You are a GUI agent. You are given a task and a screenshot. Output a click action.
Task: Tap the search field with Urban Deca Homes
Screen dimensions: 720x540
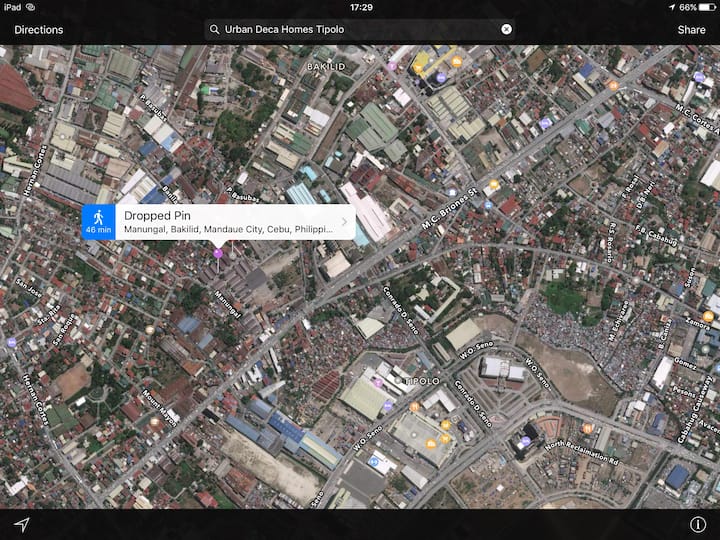click(360, 30)
